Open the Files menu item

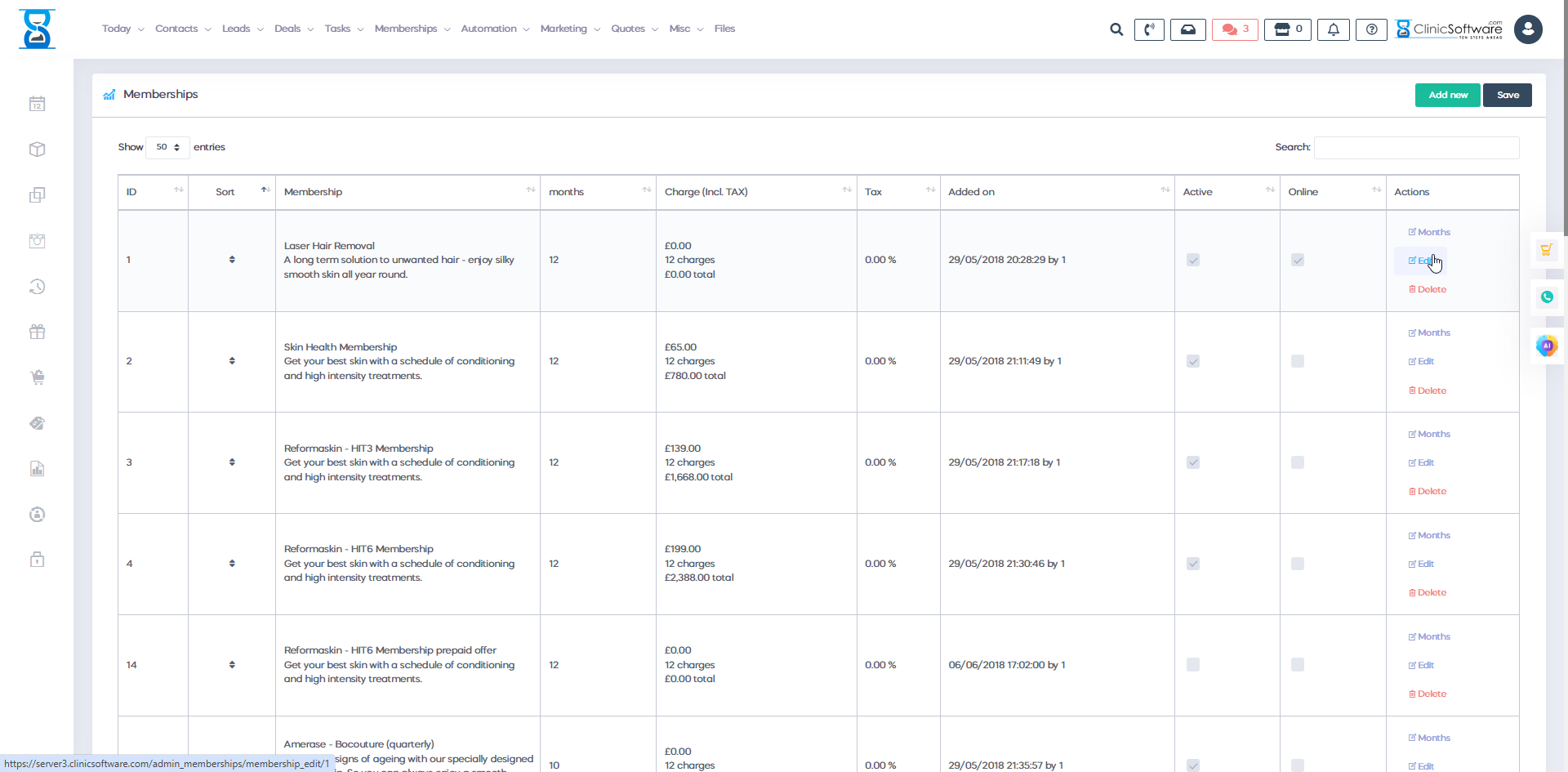coord(724,29)
